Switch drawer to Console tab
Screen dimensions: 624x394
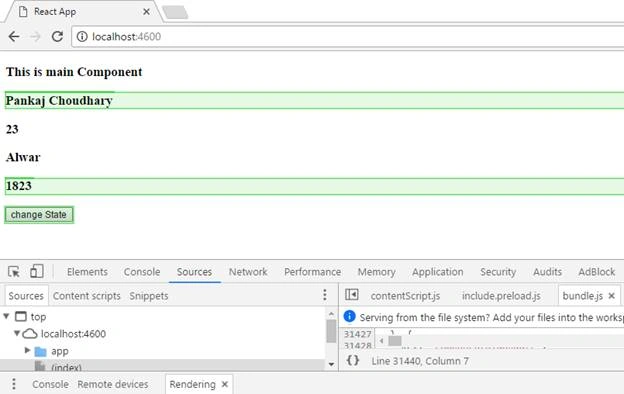click(50, 384)
